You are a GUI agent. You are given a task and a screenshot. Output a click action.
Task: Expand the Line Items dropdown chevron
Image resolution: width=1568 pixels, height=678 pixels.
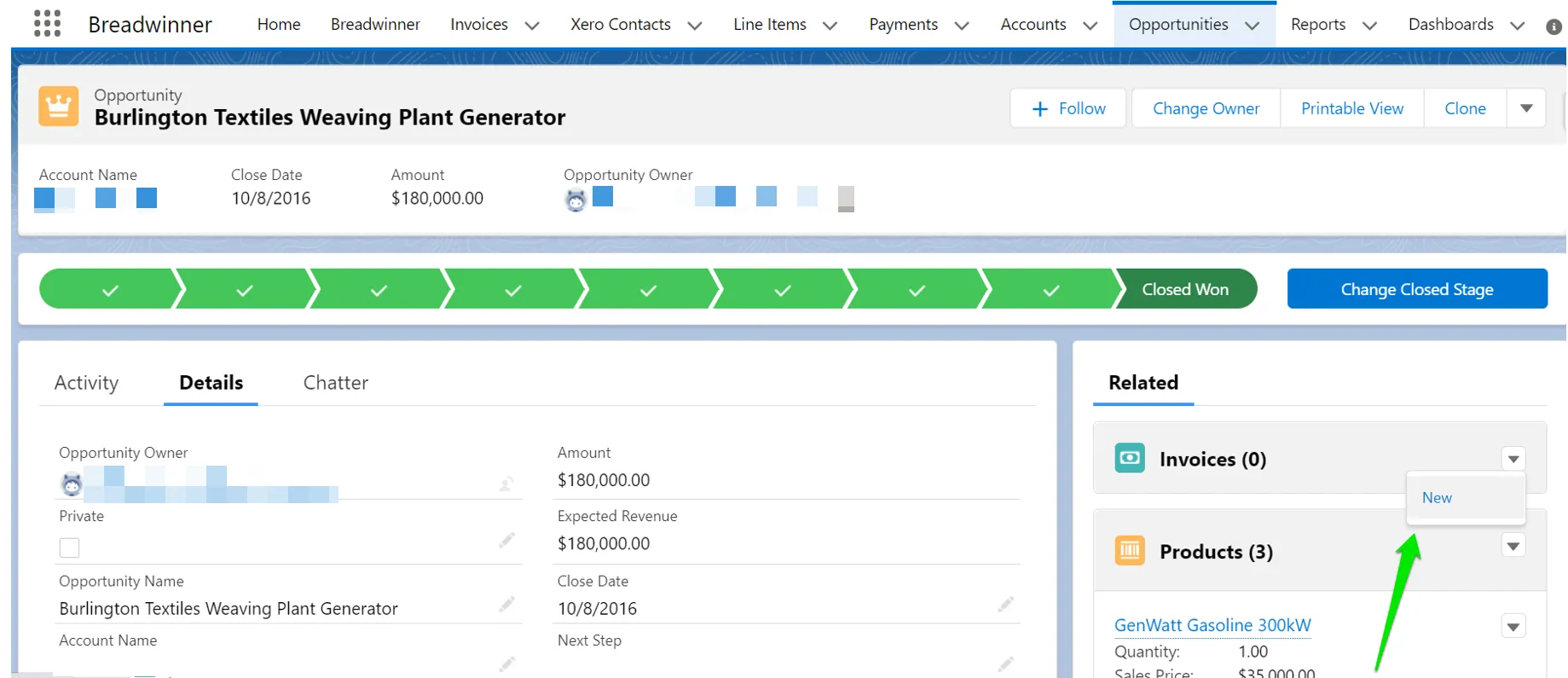(x=830, y=26)
